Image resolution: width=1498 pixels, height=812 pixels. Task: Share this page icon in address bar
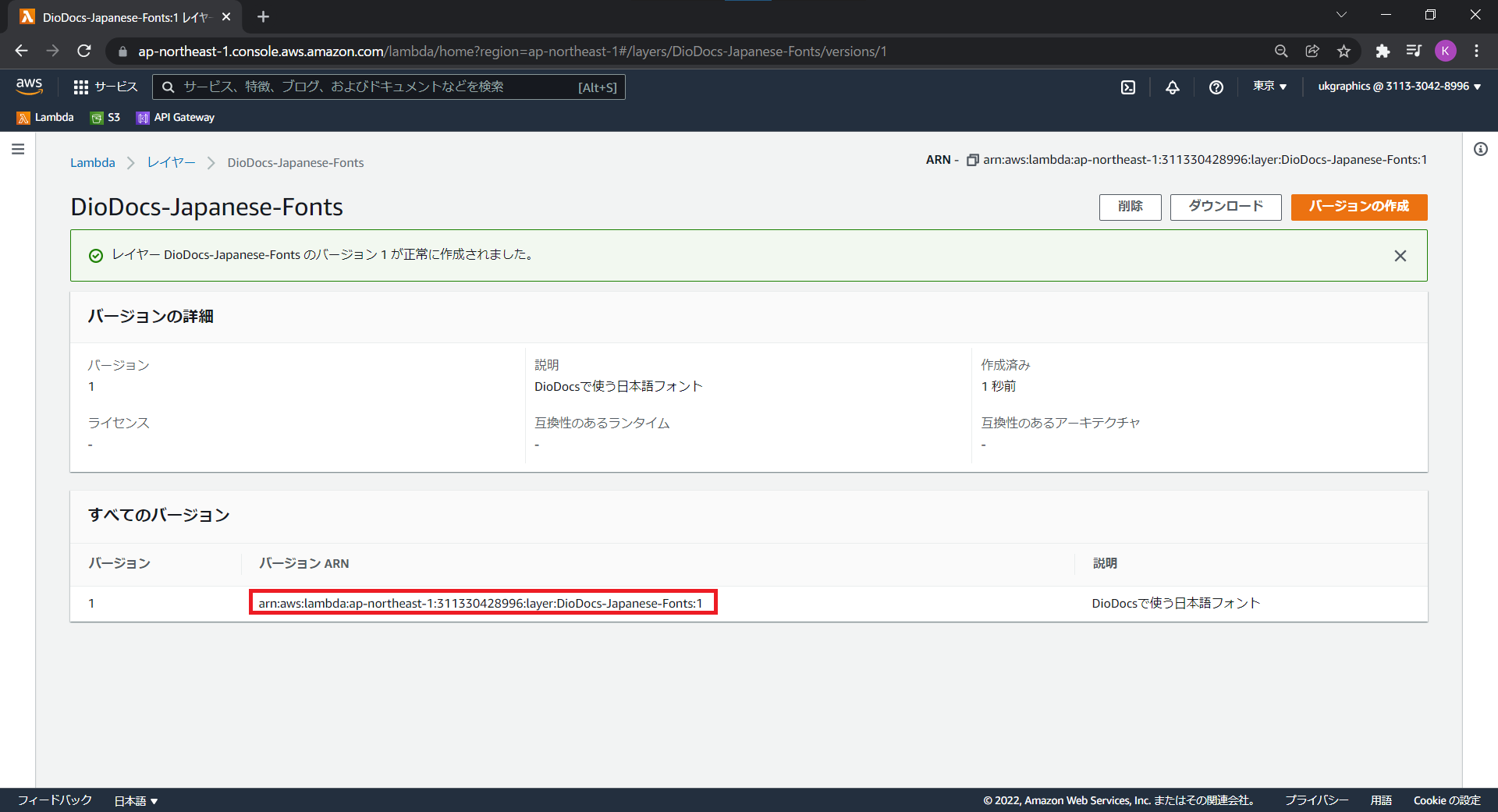click(1312, 51)
